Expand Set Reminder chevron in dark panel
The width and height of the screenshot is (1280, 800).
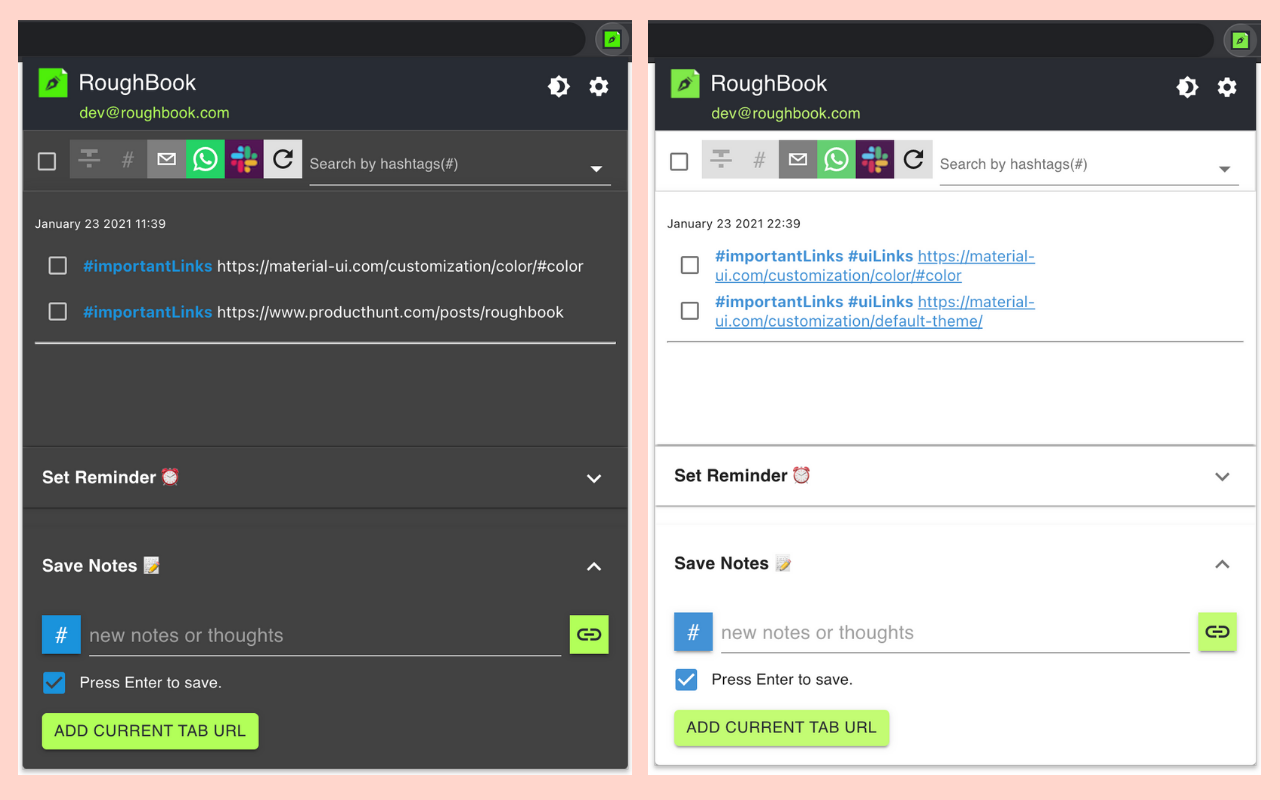[594, 478]
